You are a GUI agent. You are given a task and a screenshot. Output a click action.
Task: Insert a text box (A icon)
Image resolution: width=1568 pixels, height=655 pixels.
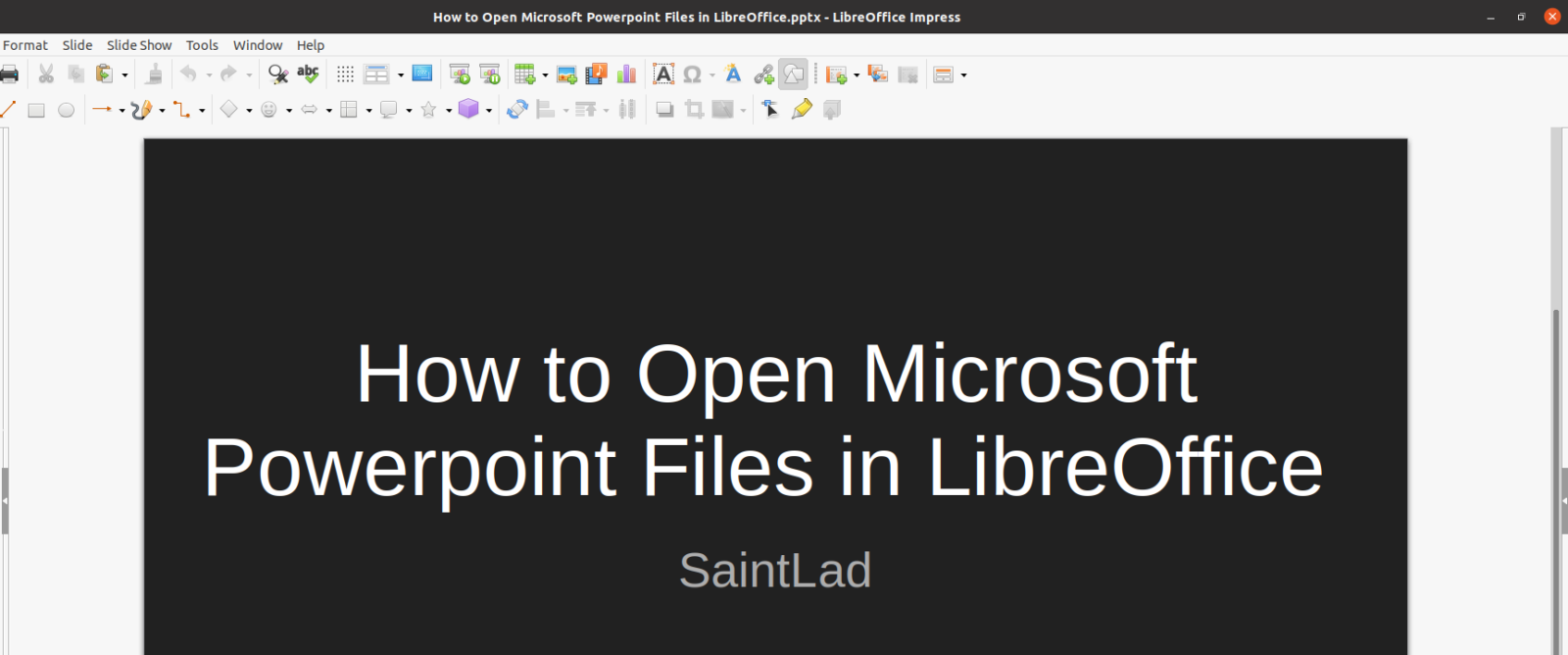coord(663,75)
